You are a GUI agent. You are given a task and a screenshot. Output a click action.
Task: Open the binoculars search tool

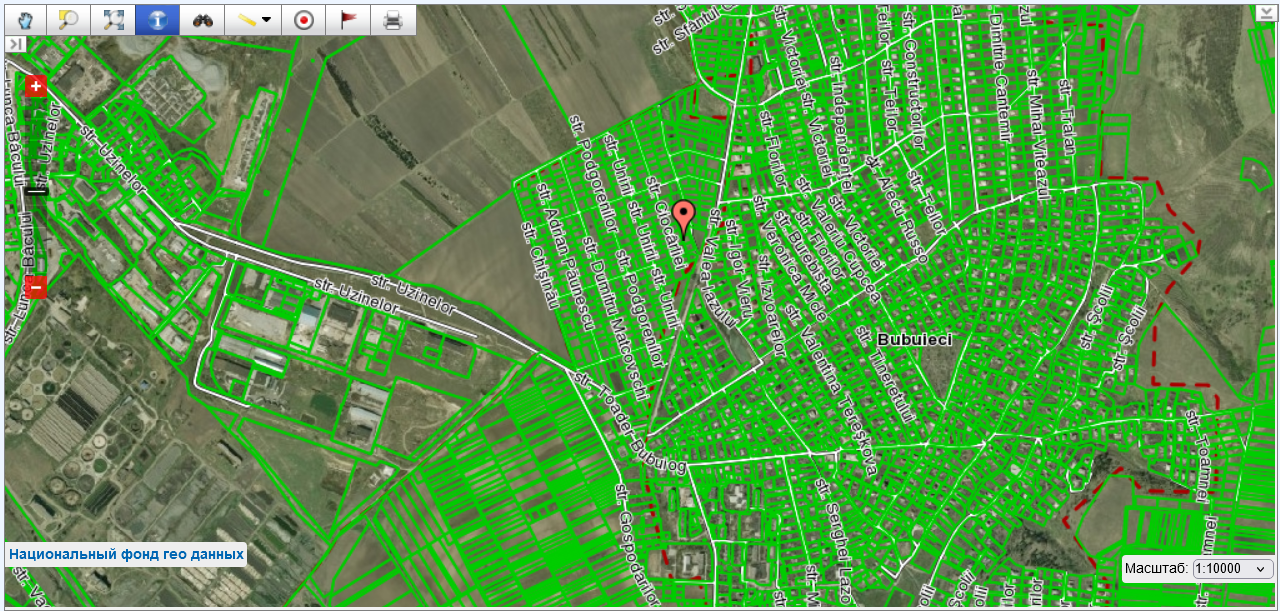click(202, 20)
